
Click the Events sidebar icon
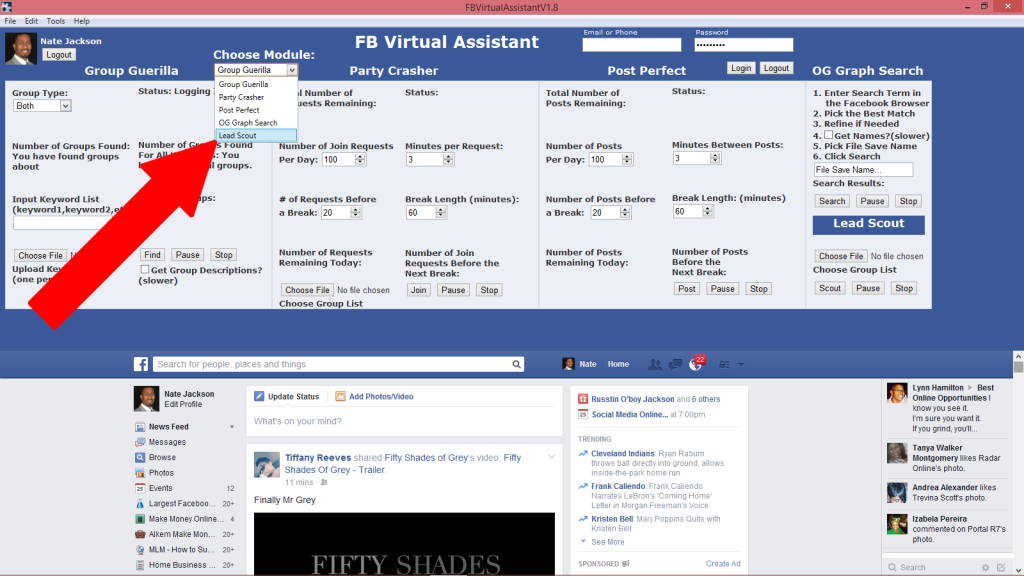point(140,488)
